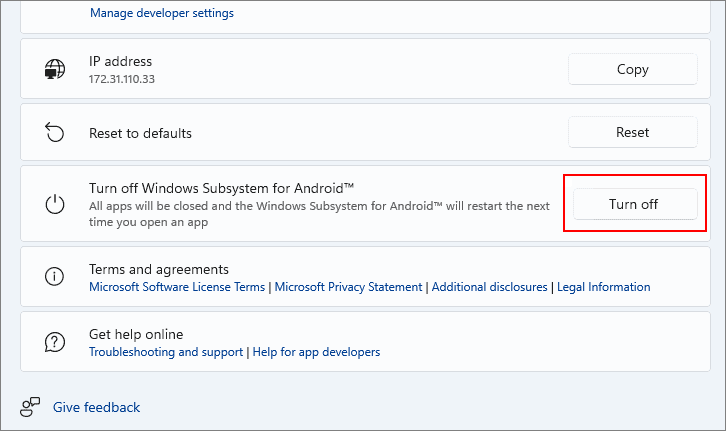Click the feedback icon next to Give feedback
726x431 pixels.
click(x=30, y=407)
